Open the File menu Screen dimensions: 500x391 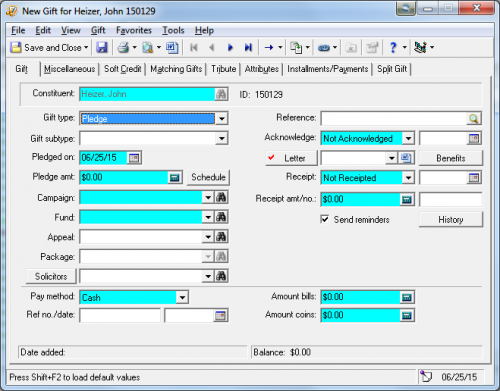(18, 30)
